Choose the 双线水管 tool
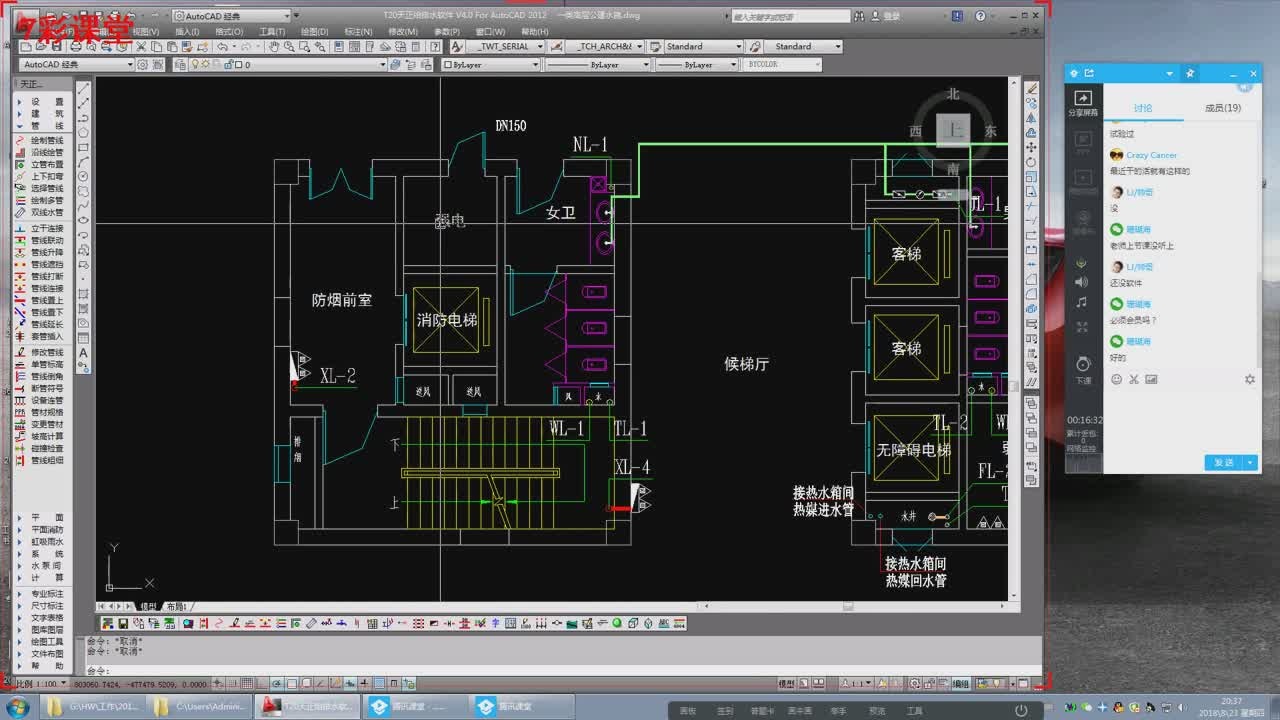 [x=40, y=213]
